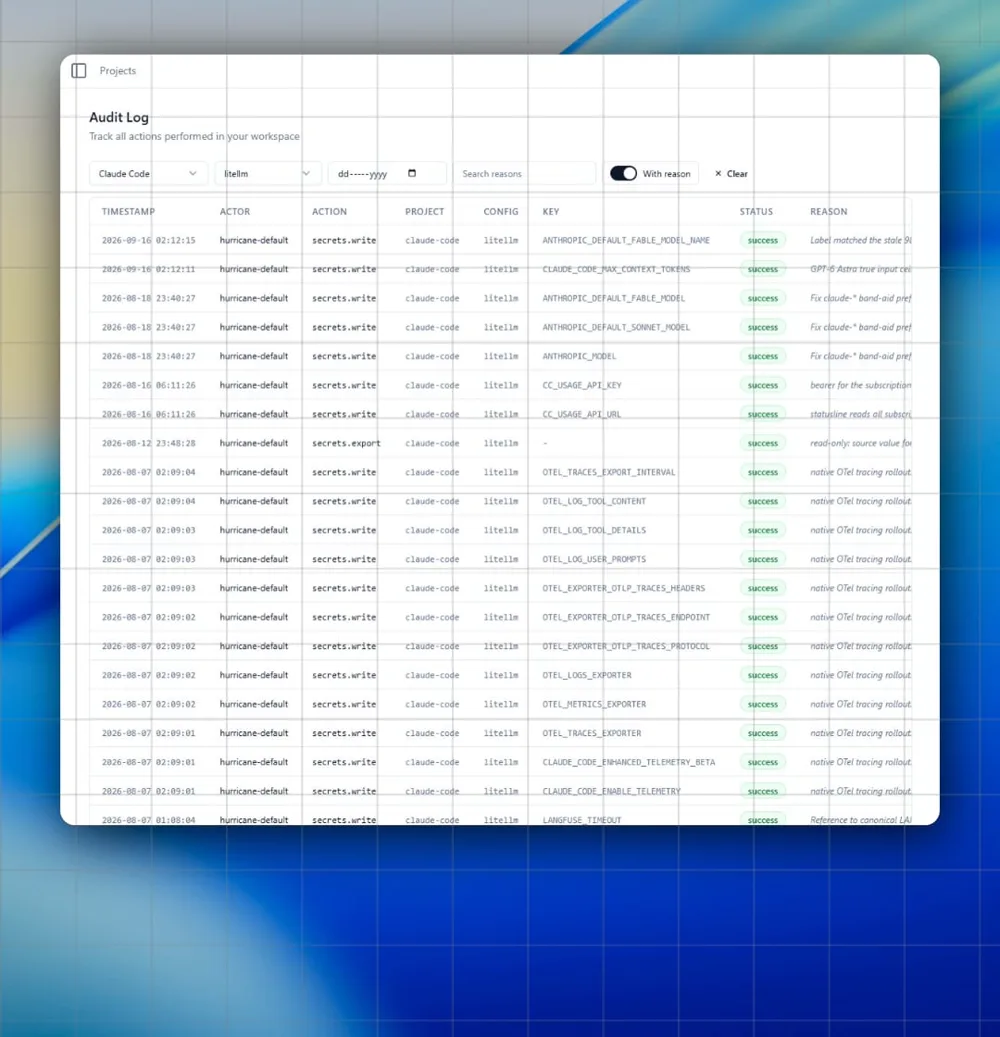This screenshot has width=1000, height=1037.
Task: Open reason 'Label matched the stale'
Action: 860,240
